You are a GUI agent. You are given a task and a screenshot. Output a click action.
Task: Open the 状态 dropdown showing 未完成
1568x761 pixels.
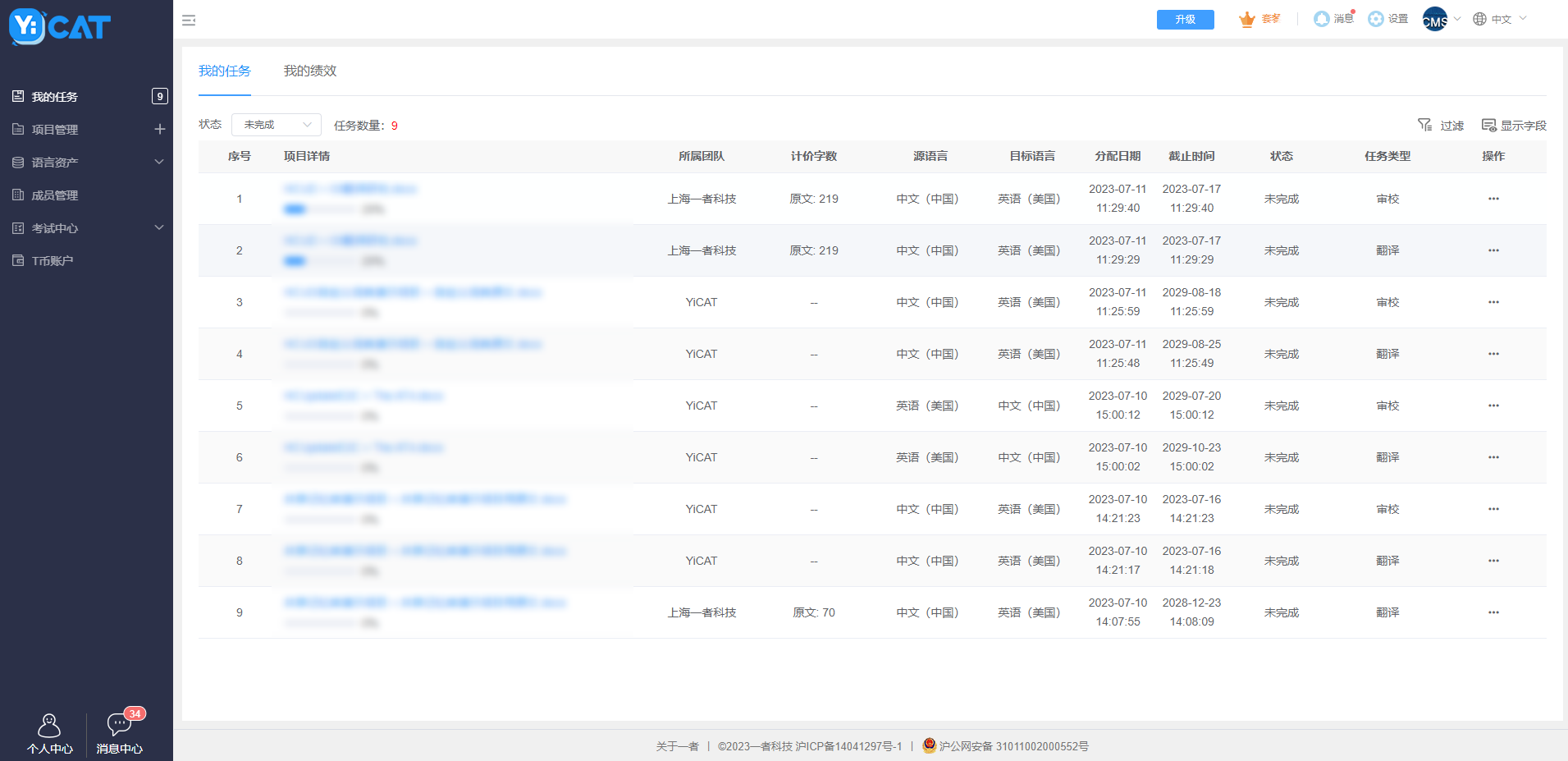pos(277,125)
